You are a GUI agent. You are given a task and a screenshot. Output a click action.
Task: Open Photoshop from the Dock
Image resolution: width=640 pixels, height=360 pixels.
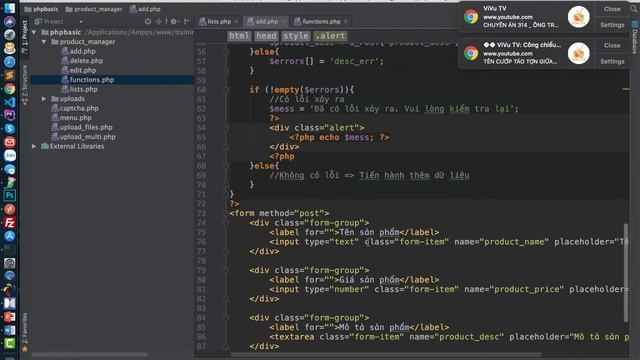[9, 196]
